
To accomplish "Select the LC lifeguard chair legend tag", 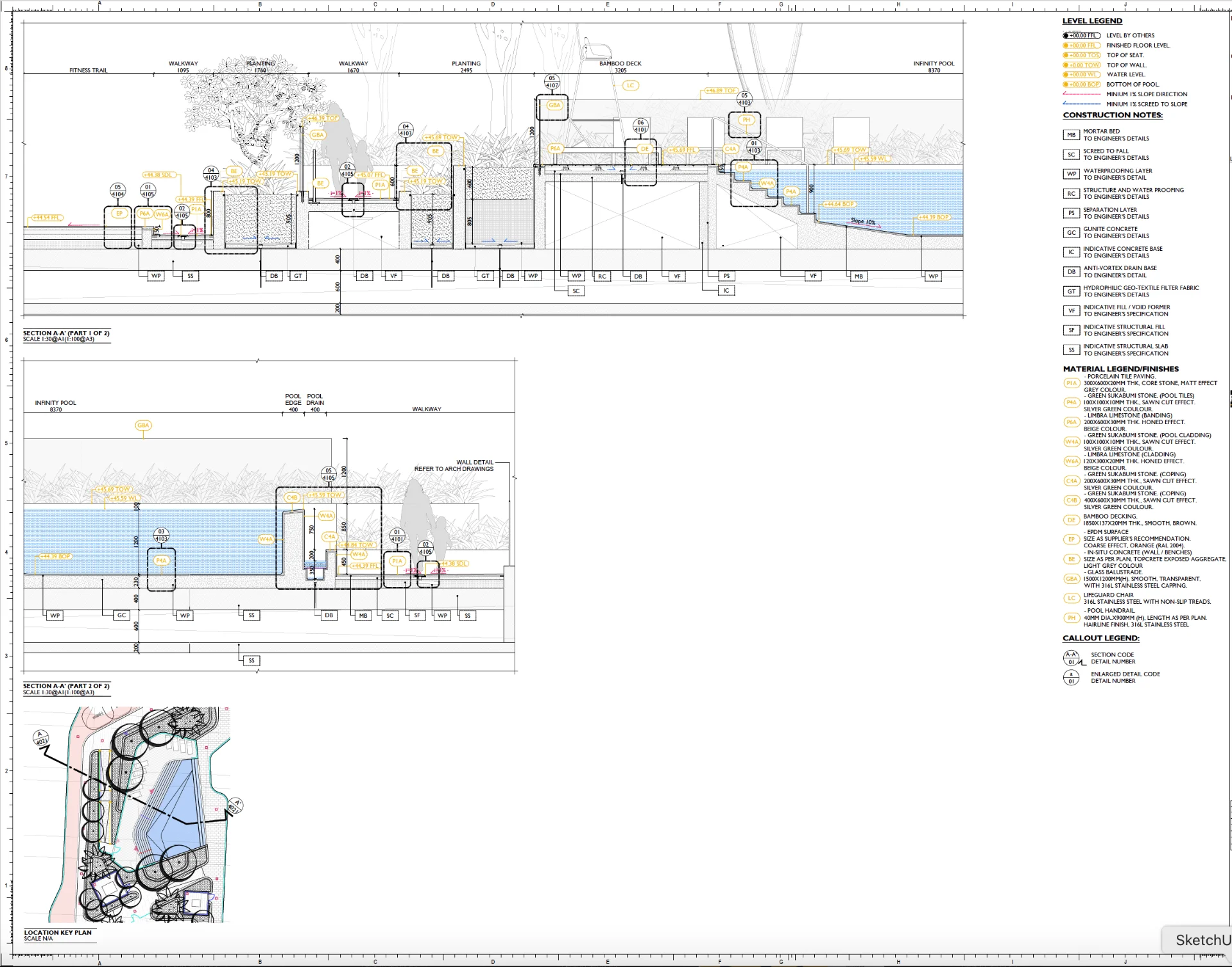I will click(x=1071, y=598).
